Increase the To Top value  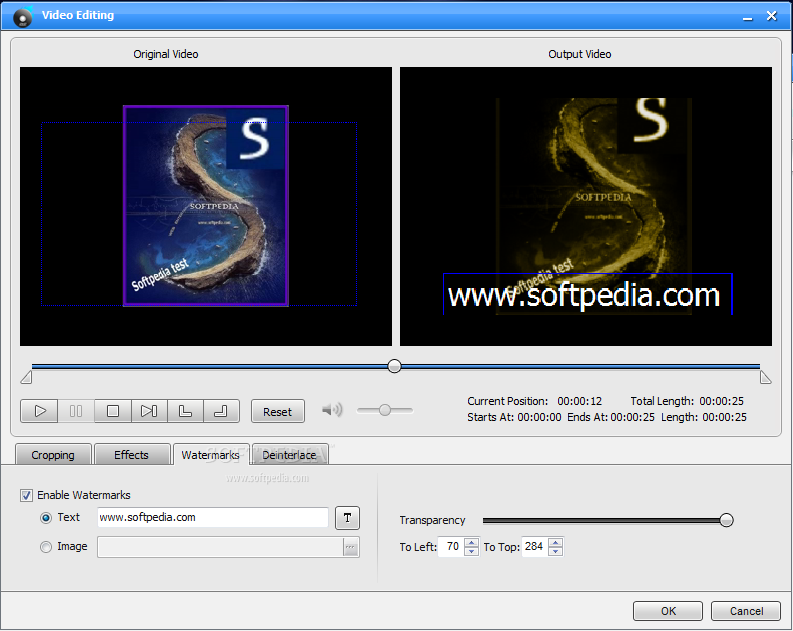555,543
